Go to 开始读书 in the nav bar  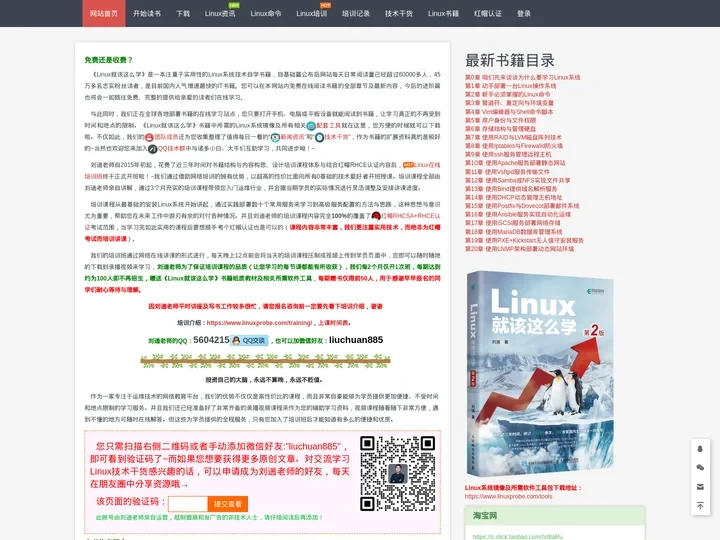pos(147,13)
